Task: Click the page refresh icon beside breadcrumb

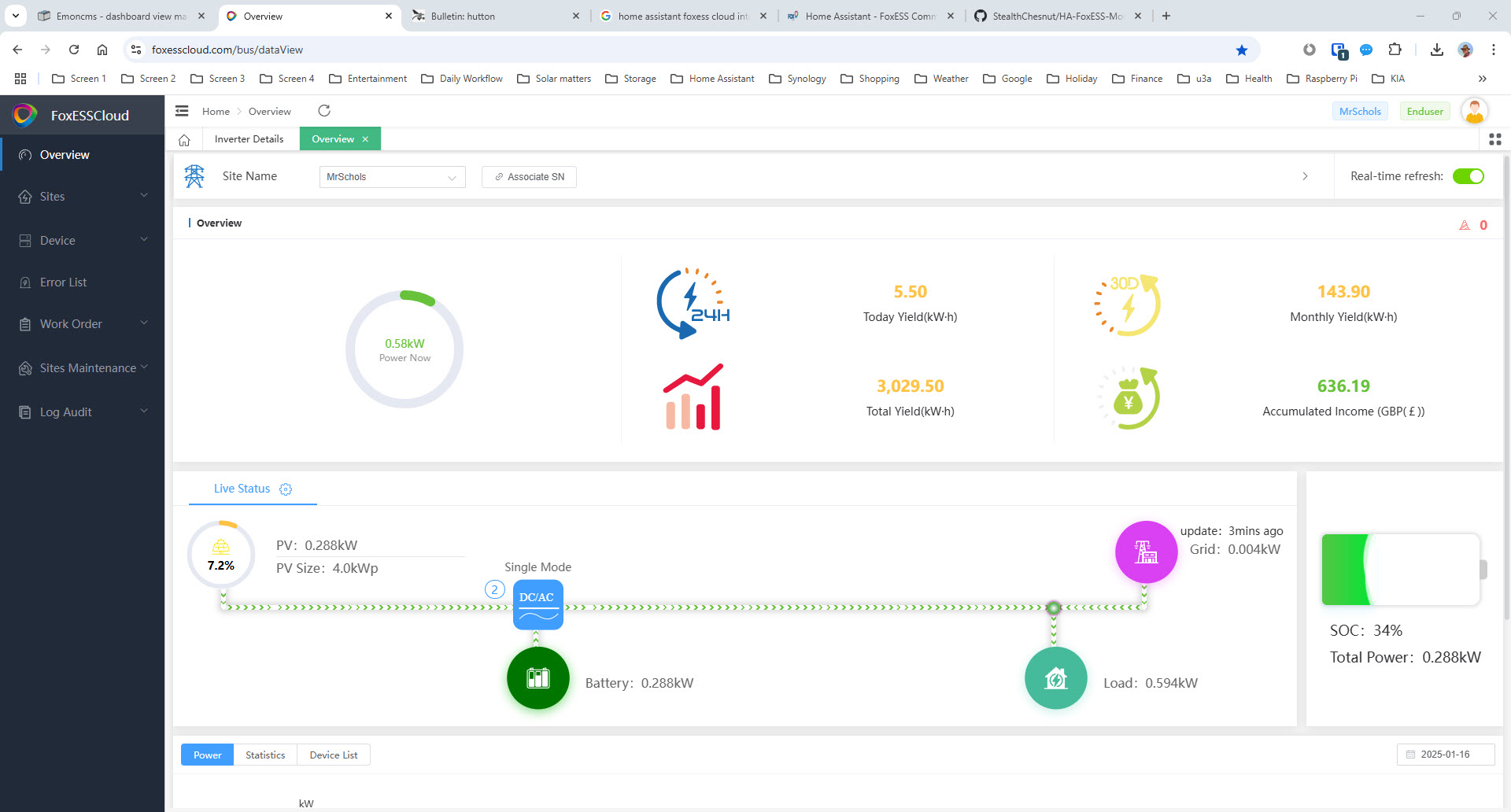Action: pos(323,111)
